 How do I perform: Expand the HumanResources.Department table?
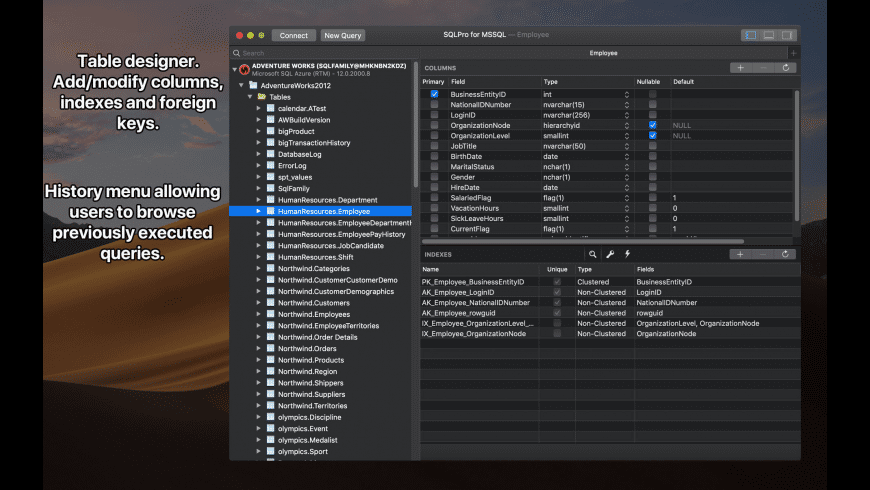pos(258,200)
